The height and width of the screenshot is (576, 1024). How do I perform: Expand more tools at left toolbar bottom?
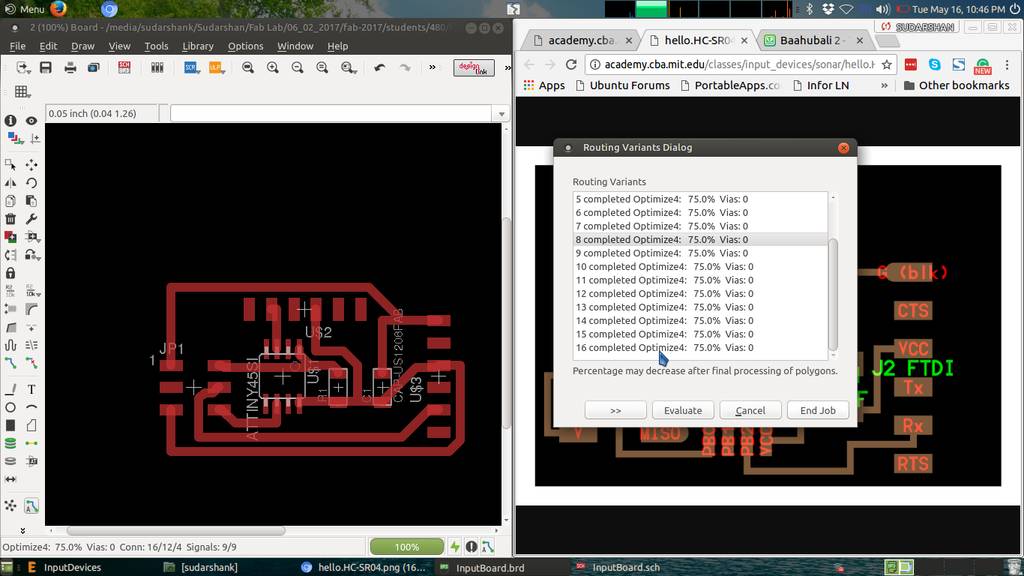(23, 530)
